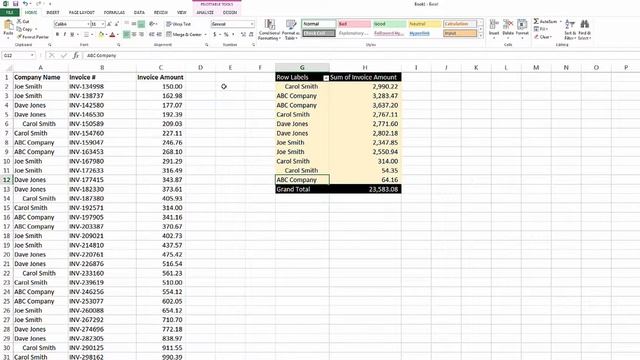Open the General number format dropdown
The width and height of the screenshot is (640, 360).
(252, 24)
